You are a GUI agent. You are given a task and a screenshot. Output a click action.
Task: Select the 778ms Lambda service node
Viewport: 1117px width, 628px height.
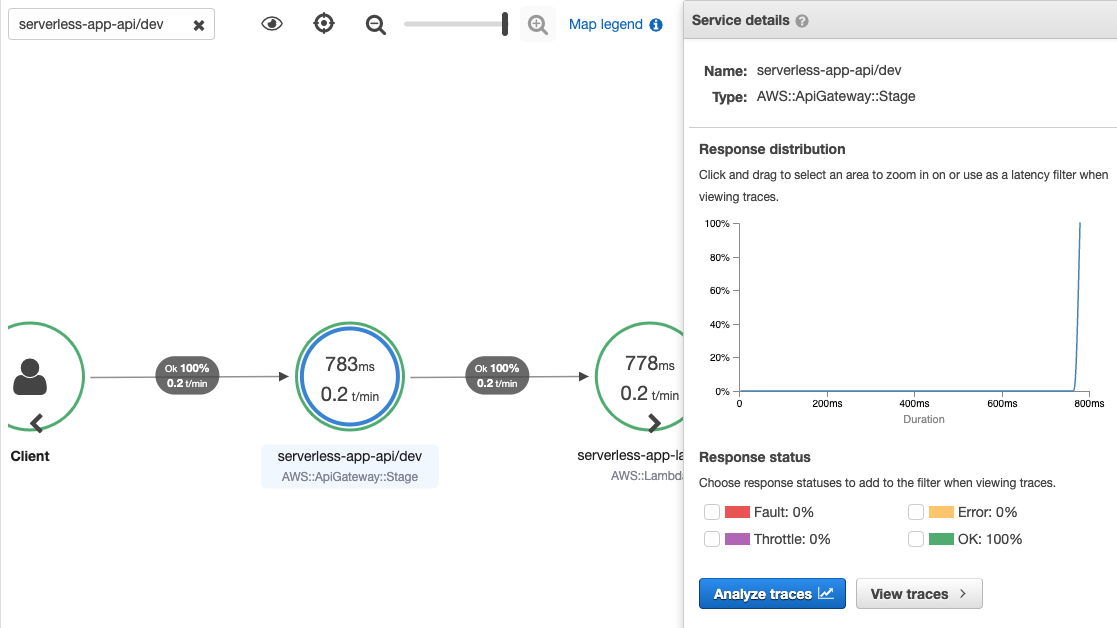point(639,377)
